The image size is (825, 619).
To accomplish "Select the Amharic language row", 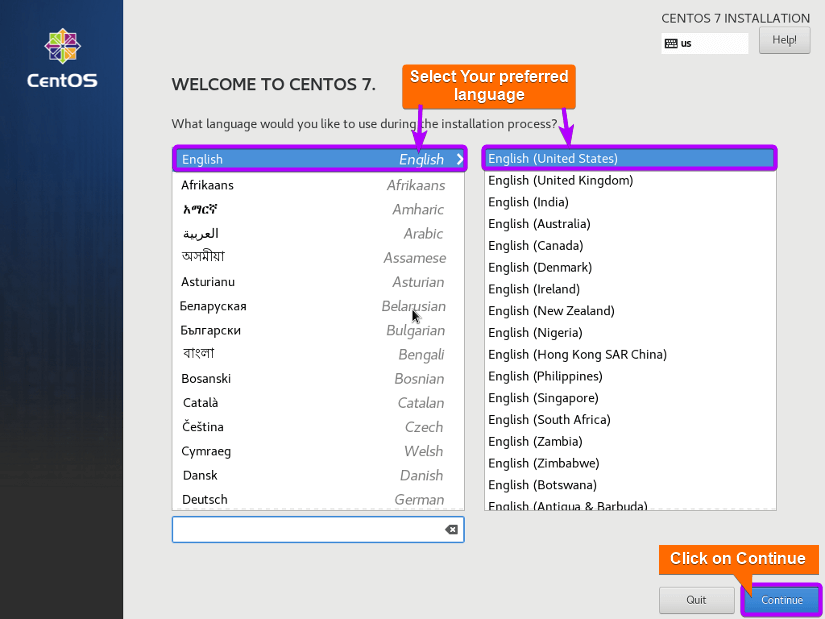I will (318, 209).
